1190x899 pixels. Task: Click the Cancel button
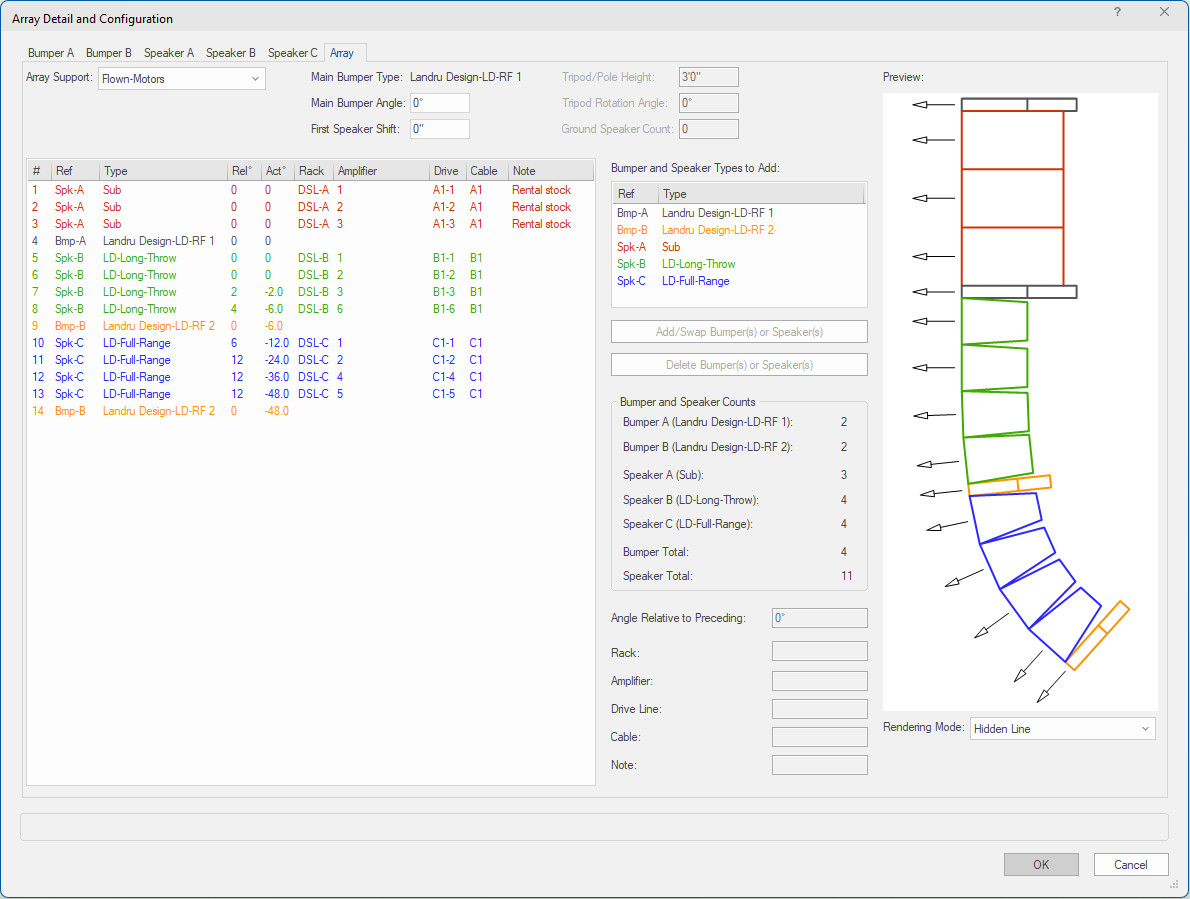(x=1131, y=865)
